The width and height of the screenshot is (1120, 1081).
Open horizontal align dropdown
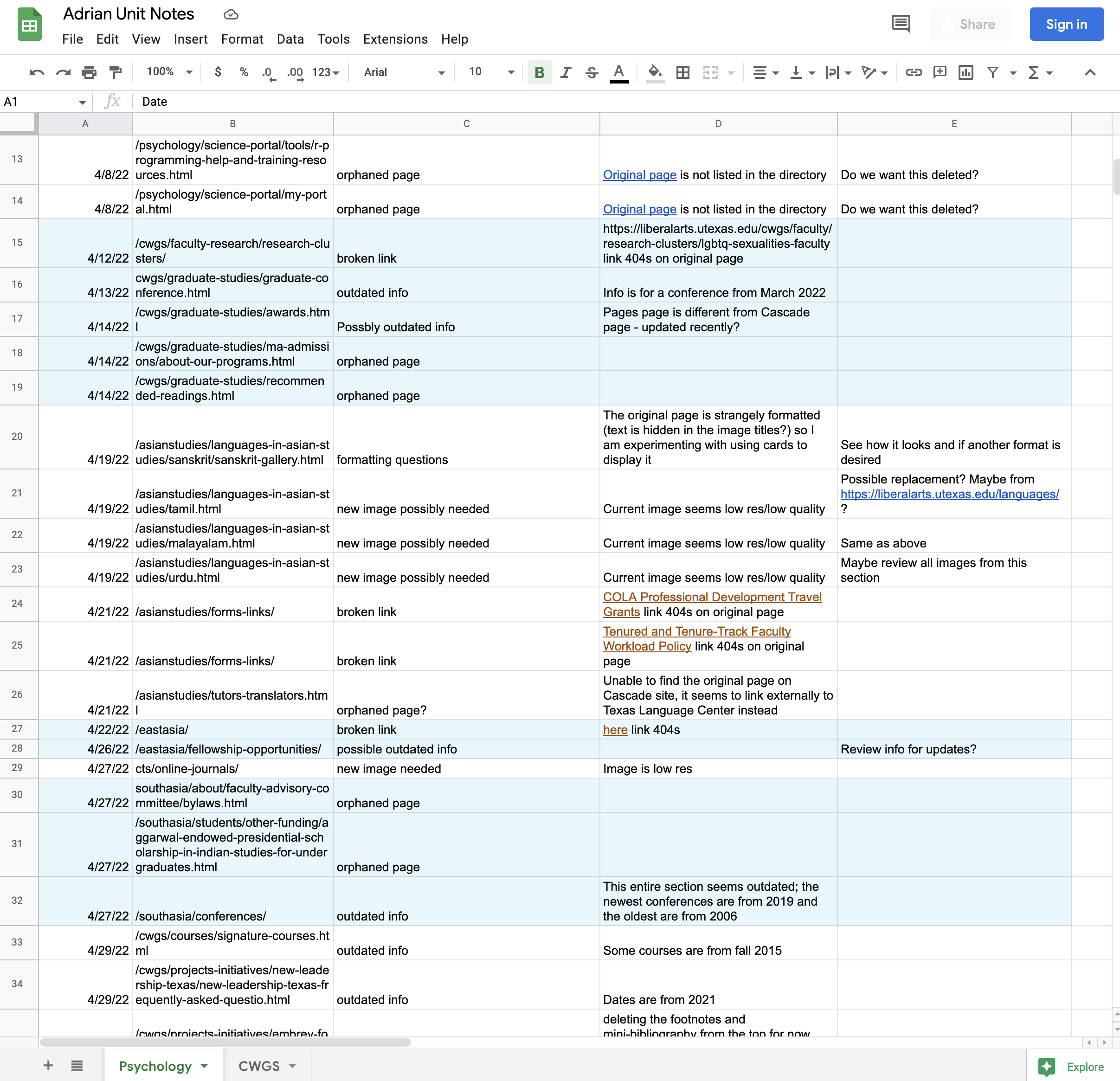[x=766, y=72]
